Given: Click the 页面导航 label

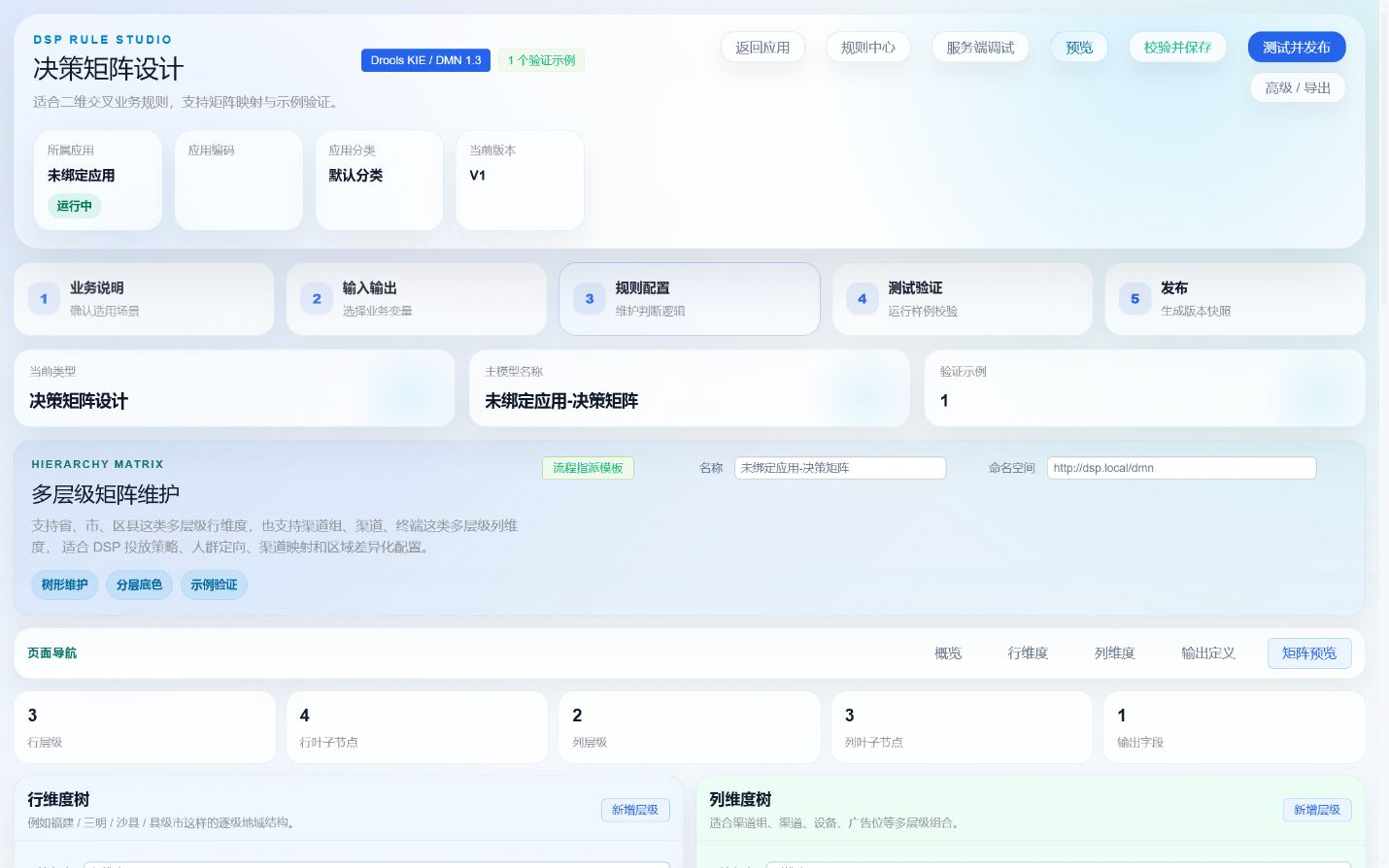Looking at the screenshot, I should 52,653.
